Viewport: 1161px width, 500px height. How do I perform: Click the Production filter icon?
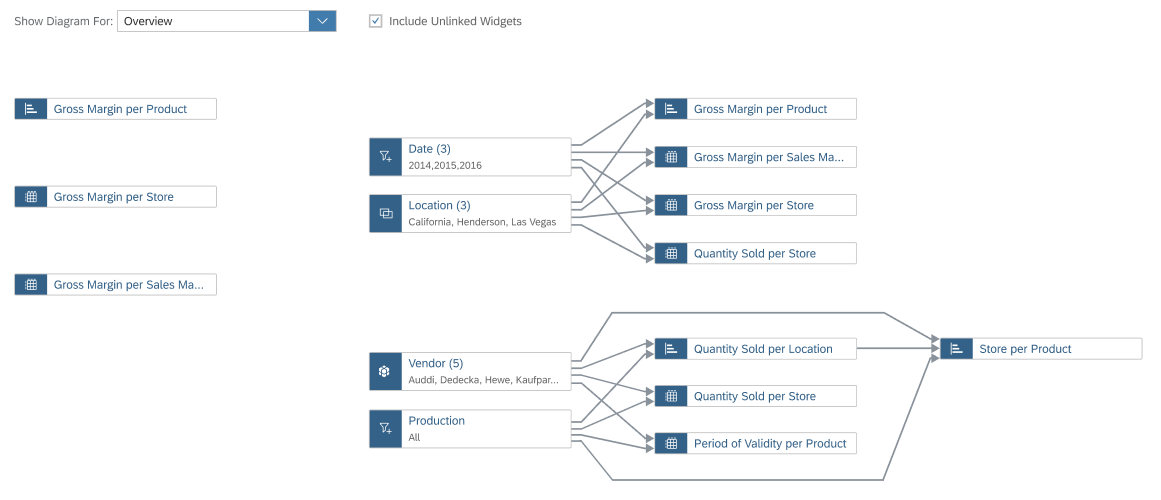tap(385, 428)
